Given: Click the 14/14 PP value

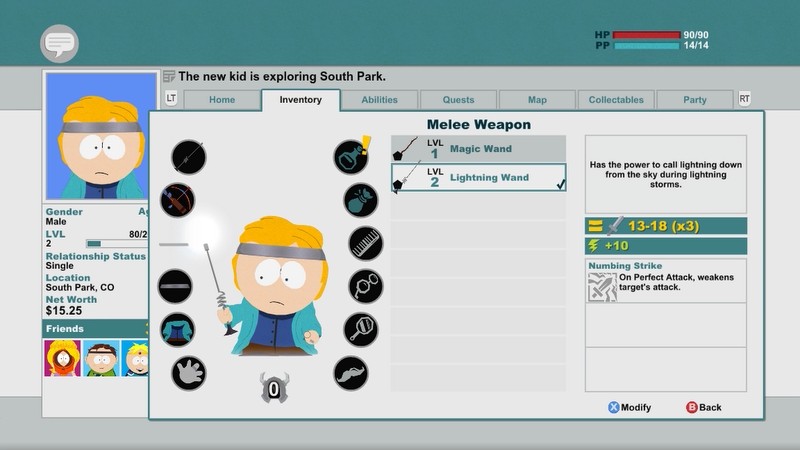Looking at the screenshot, I should tap(696, 45).
